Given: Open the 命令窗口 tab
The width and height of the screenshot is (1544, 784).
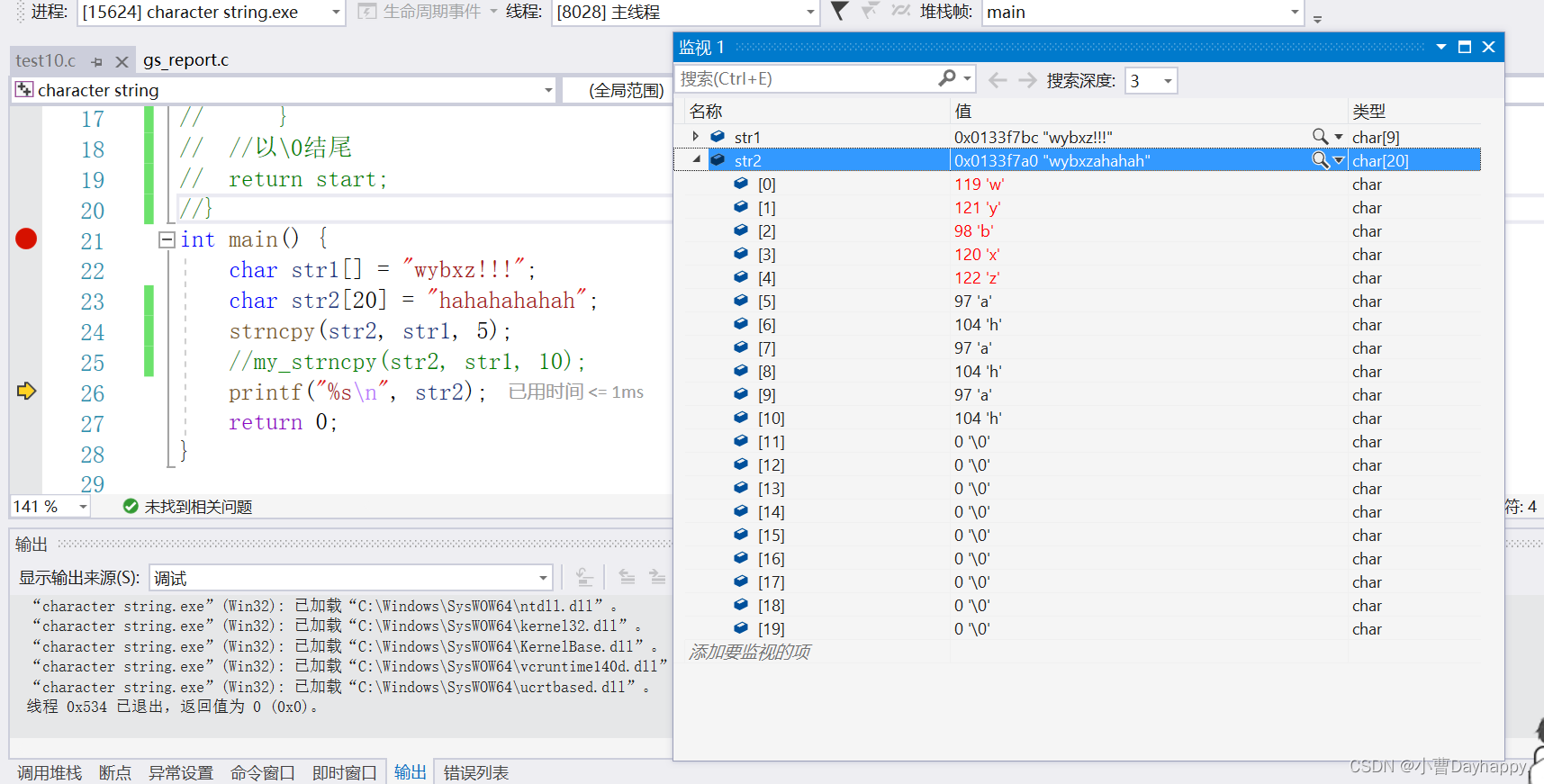Looking at the screenshot, I should (x=263, y=772).
